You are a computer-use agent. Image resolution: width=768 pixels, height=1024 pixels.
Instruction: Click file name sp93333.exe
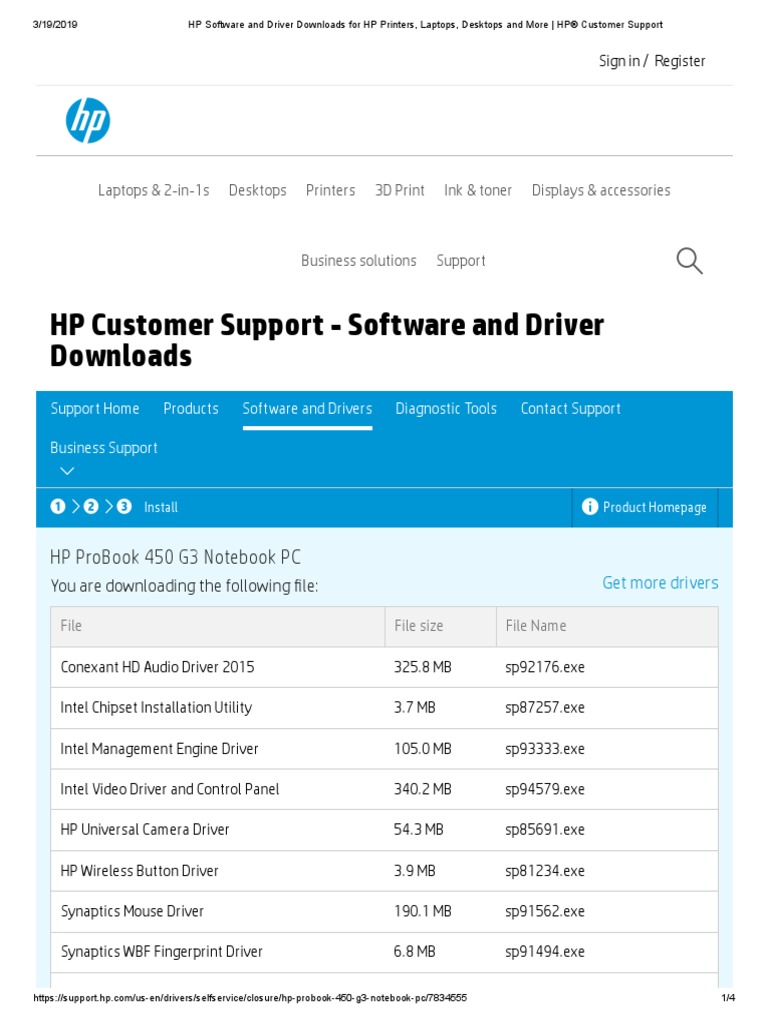coord(545,749)
